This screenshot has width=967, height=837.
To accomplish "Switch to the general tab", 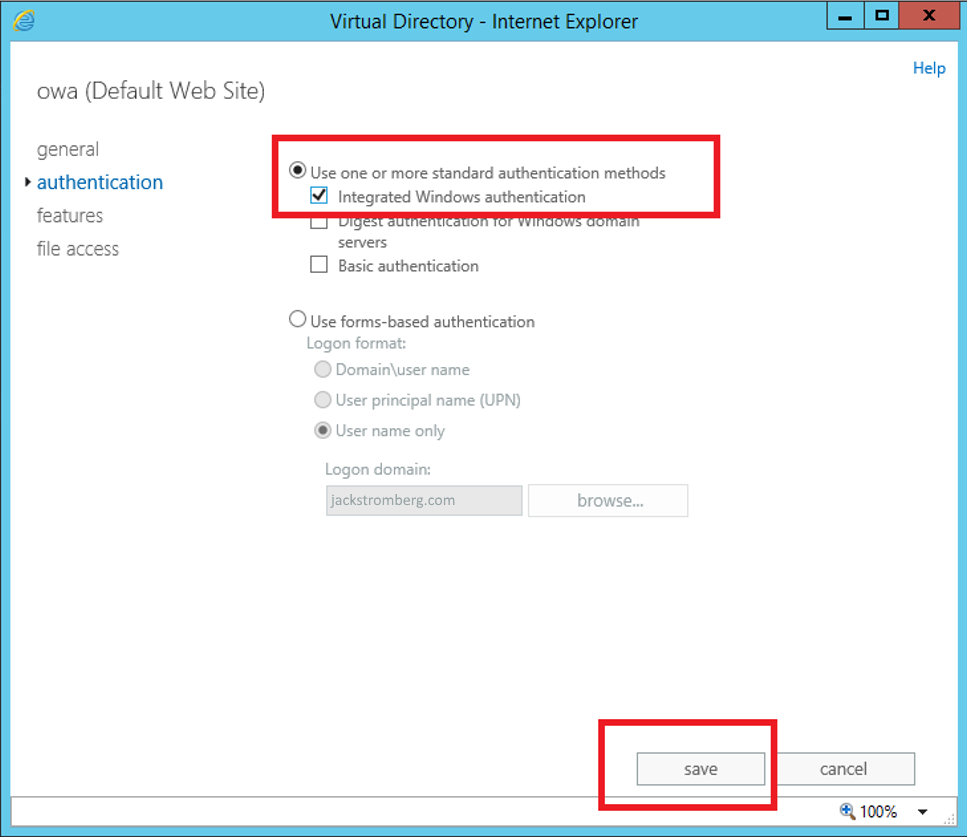I will click(68, 149).
